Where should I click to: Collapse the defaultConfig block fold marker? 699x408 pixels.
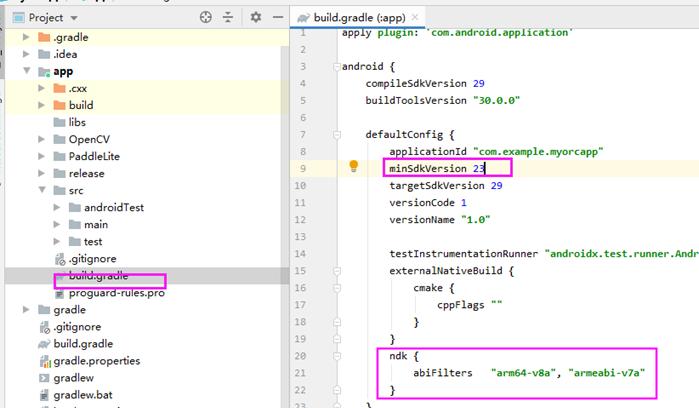[337, 135]
